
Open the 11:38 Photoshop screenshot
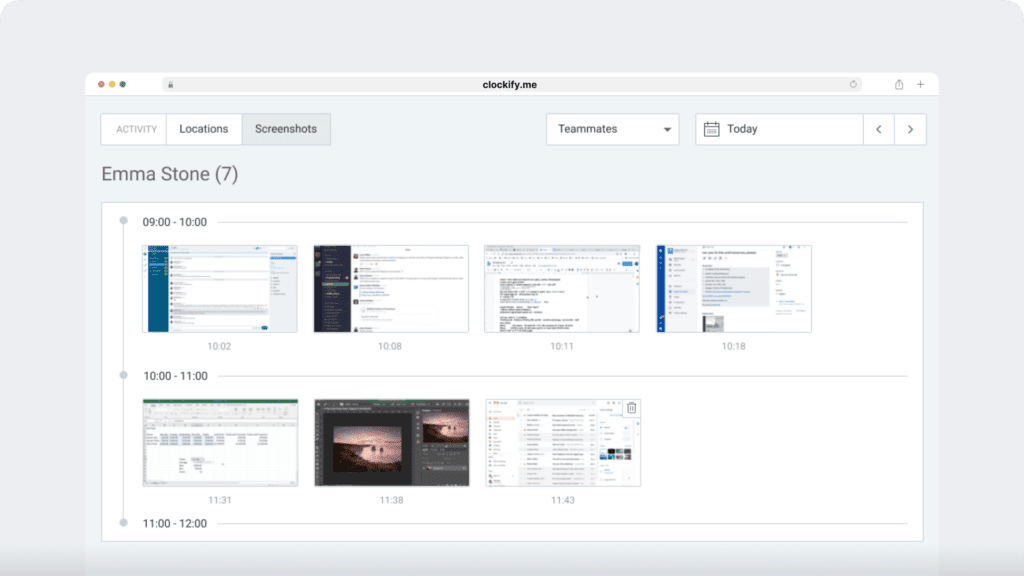tap(390, 442)
